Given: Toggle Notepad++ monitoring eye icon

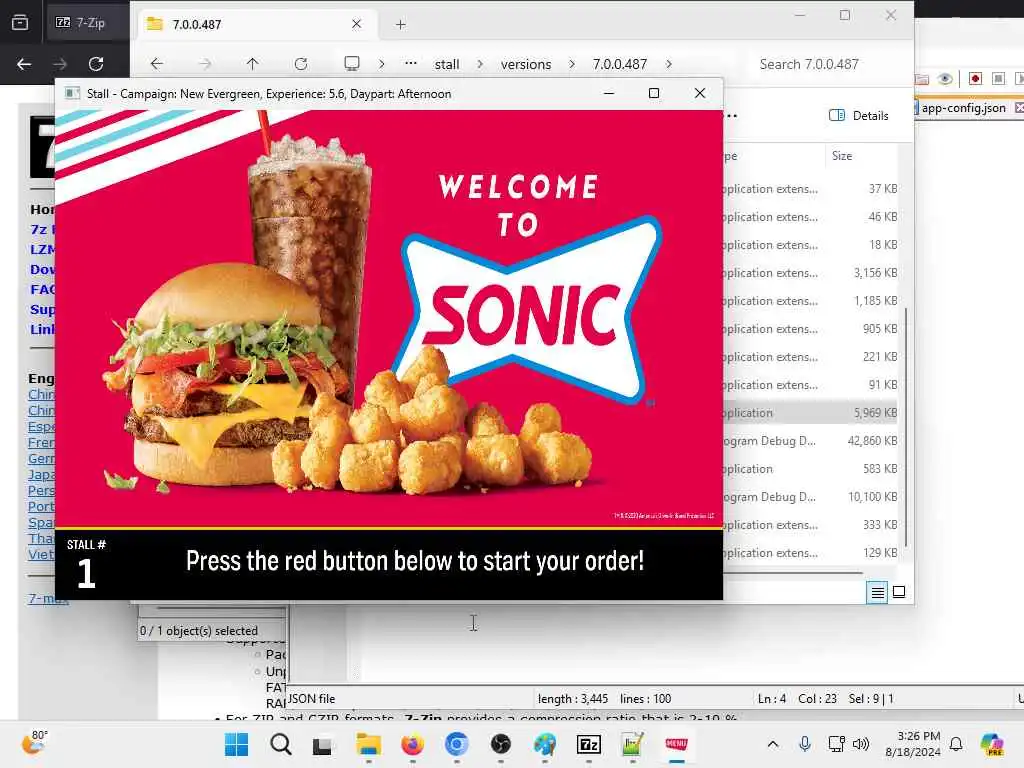Looking at the screenshot, I should (x=944, y=79).
